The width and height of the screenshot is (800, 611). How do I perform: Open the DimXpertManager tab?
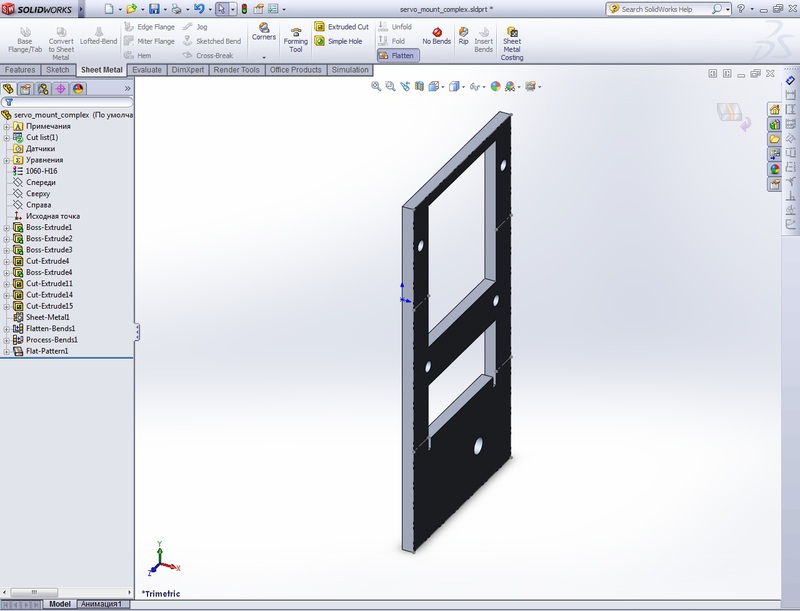60,89
